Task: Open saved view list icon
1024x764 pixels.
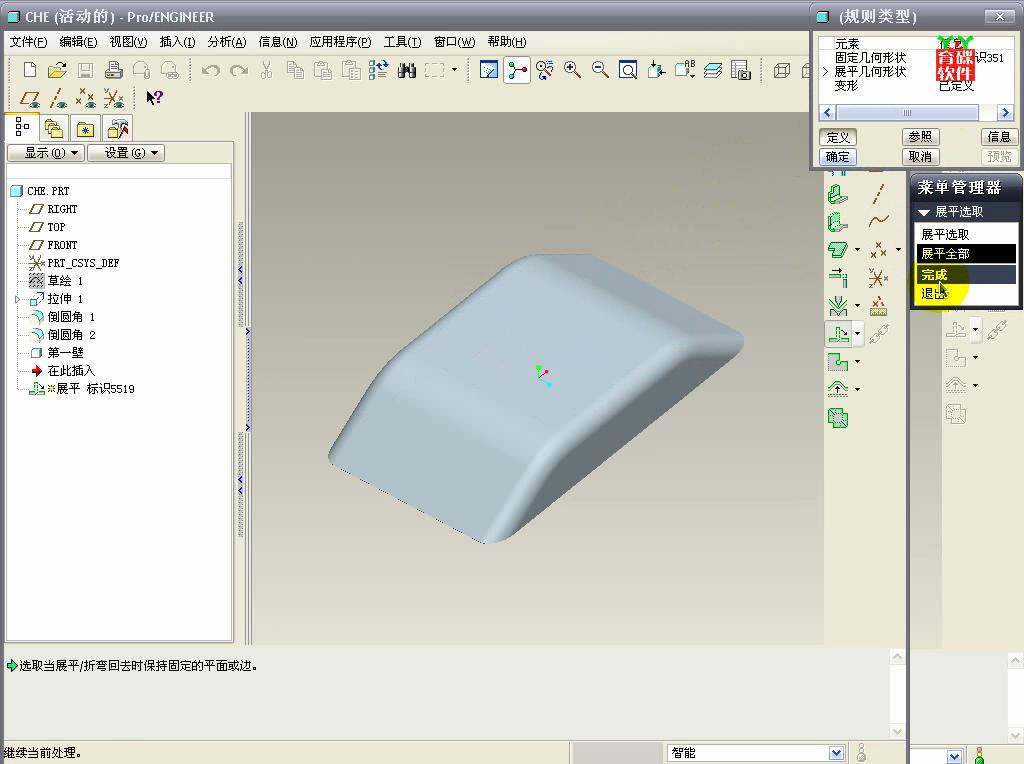Action: 684,70
